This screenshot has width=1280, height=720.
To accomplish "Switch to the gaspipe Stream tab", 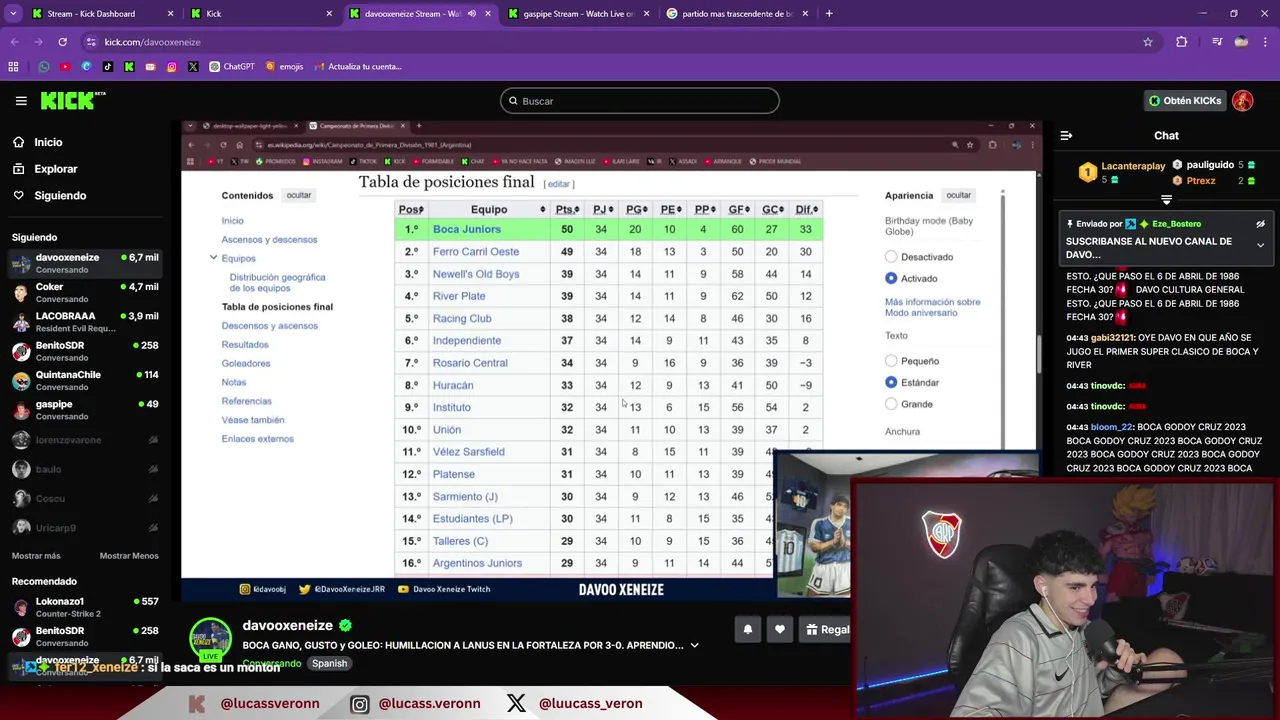I will pos(578,14).
